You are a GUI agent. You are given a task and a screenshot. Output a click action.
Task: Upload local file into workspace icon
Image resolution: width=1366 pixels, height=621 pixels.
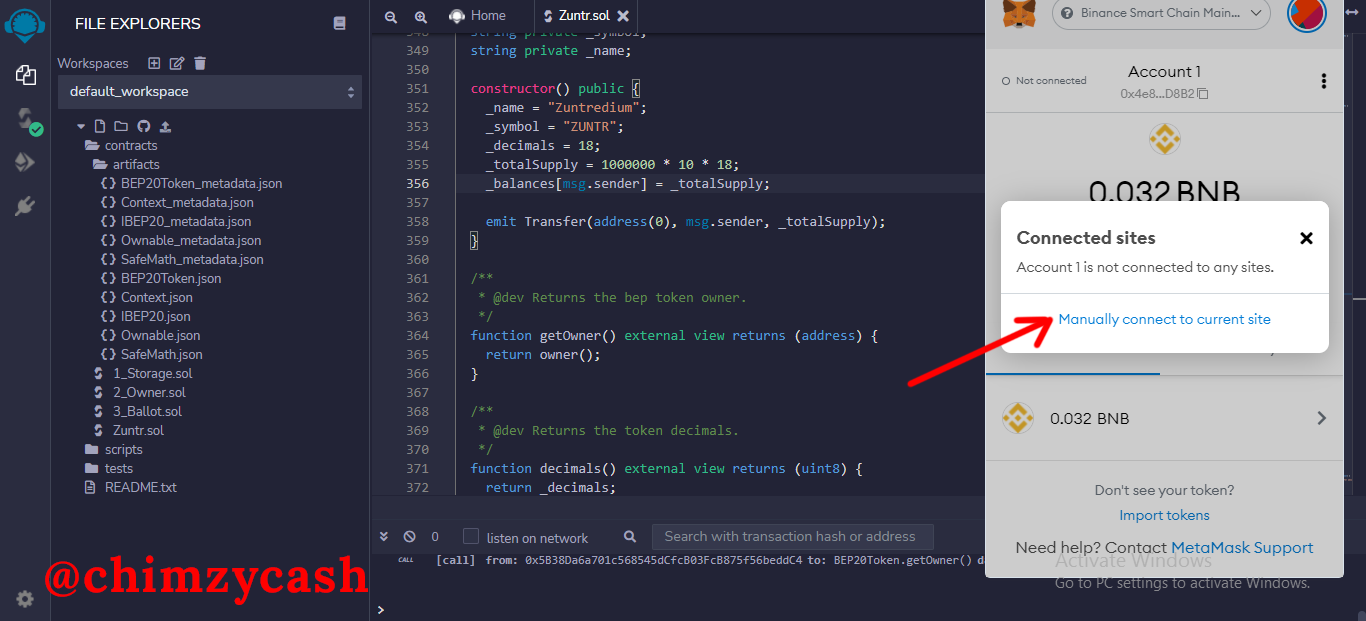point(165,127)
